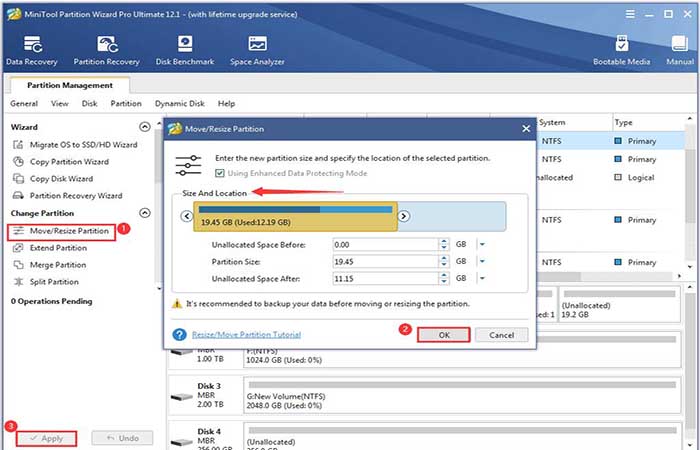Open the Partition menu
Image resolution: width=700 pixels, height=450 pixels.
(126, 104)
